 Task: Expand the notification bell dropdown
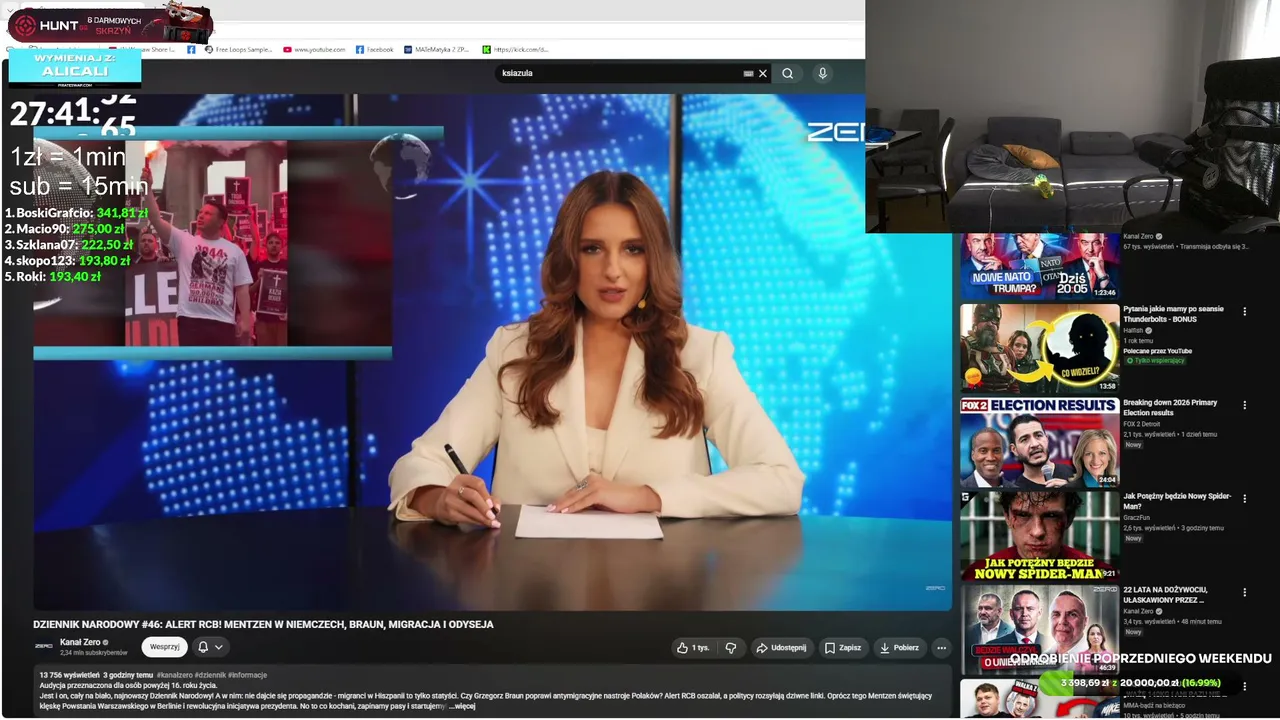point(210,647)
